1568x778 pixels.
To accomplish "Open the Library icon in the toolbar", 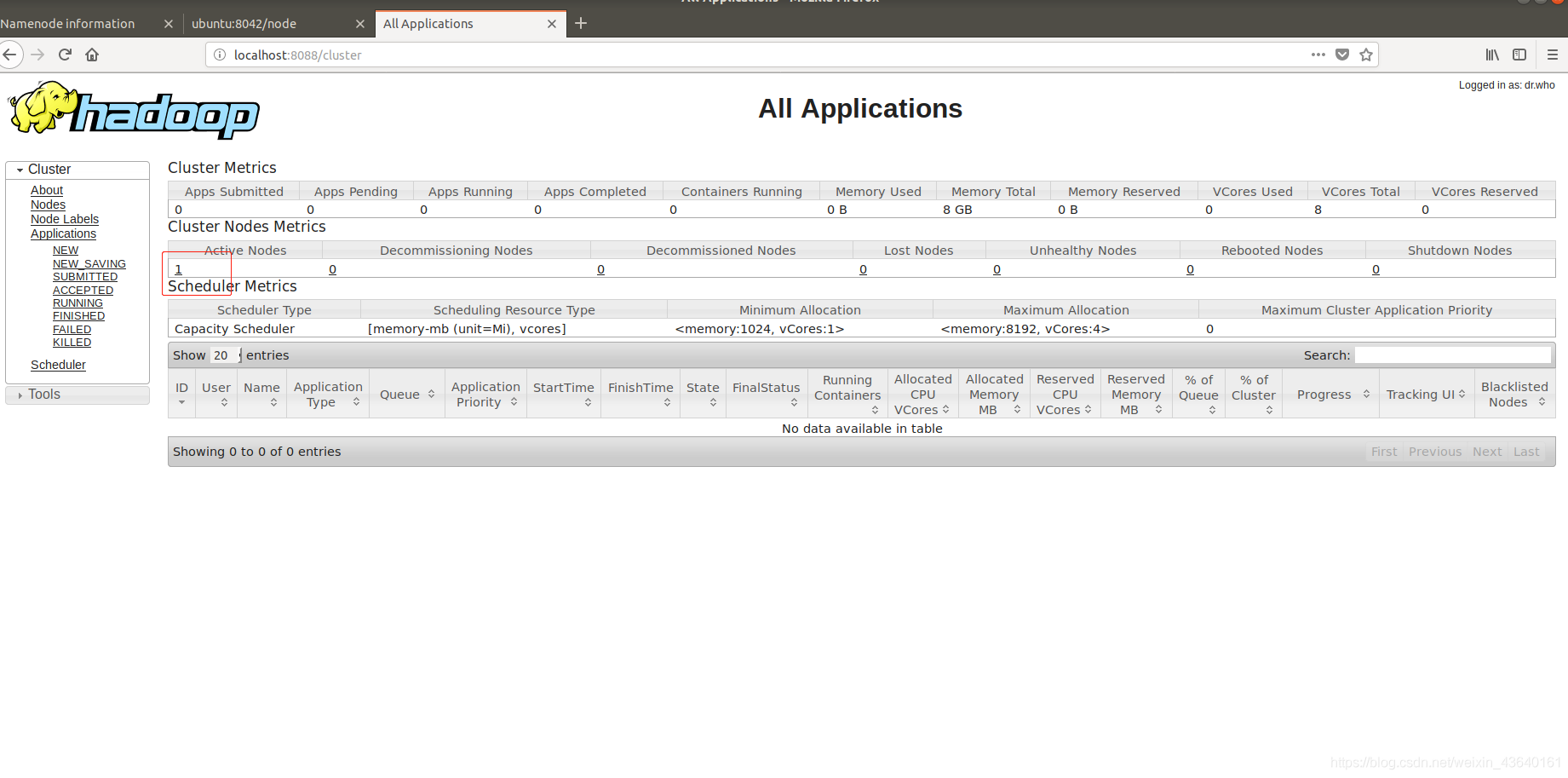I will (1492, 55).
